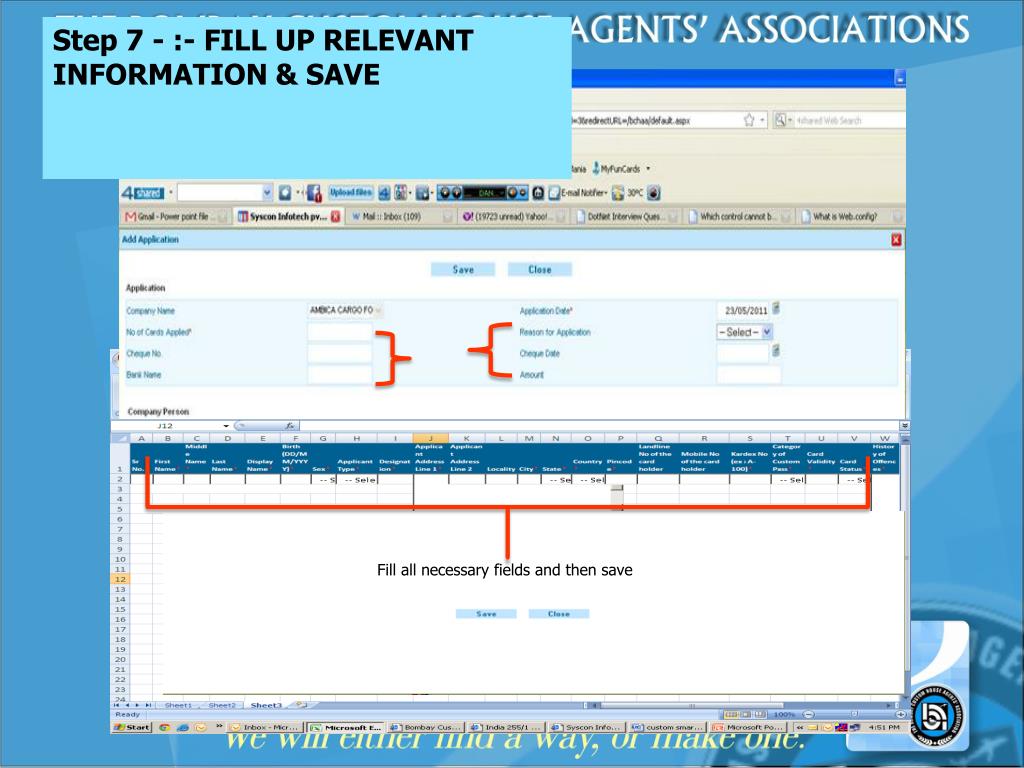Viewport: 1024px width, 768px height.
Task: Click the MyFunCards bookmark icon
Action: point(596,168)
